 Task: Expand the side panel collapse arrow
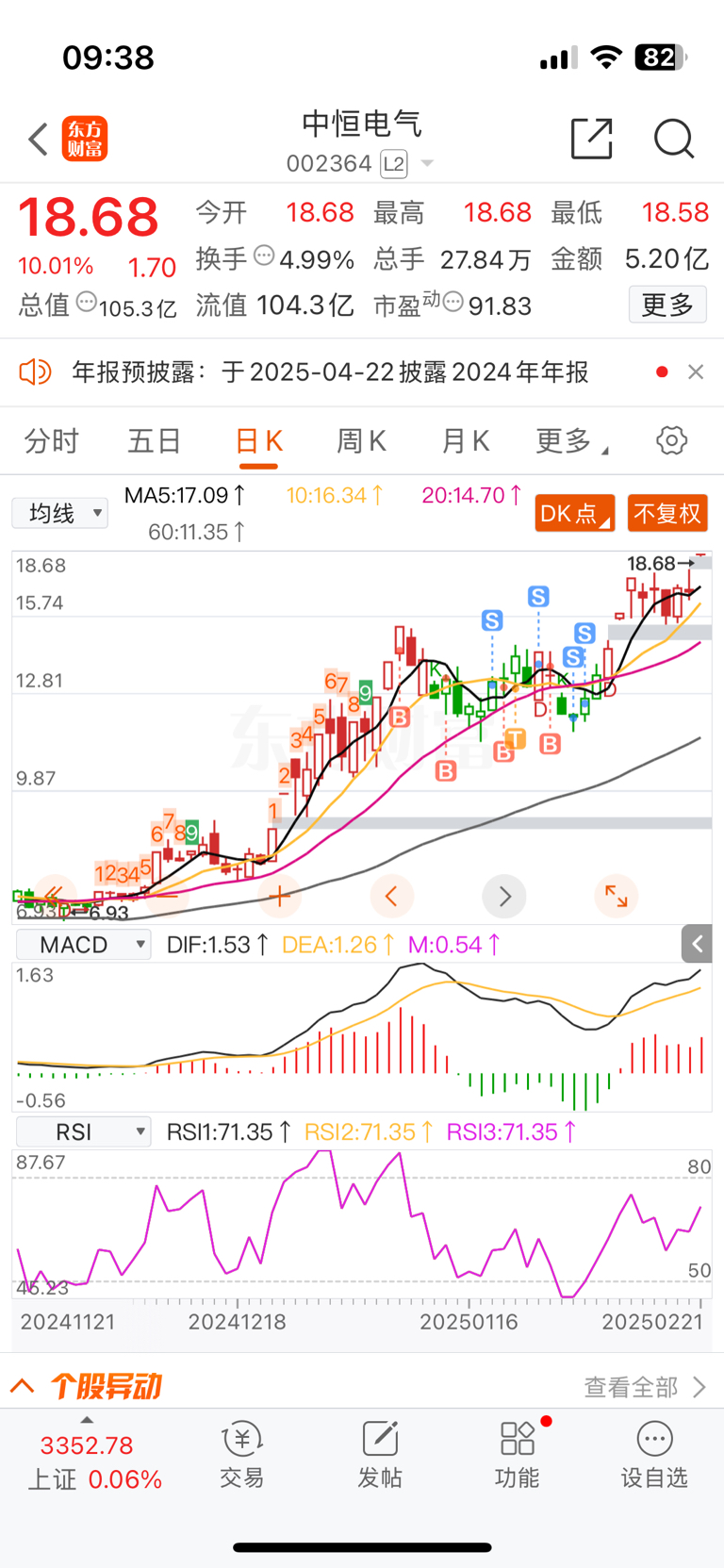(697, 943)
